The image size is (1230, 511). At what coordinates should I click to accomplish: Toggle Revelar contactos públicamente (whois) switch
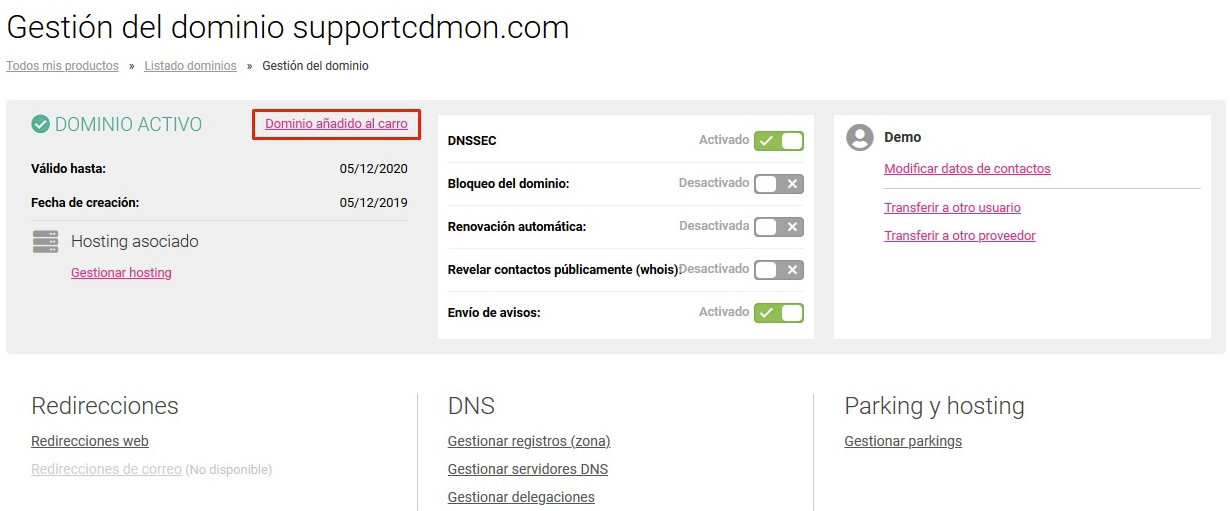[779, 270]
